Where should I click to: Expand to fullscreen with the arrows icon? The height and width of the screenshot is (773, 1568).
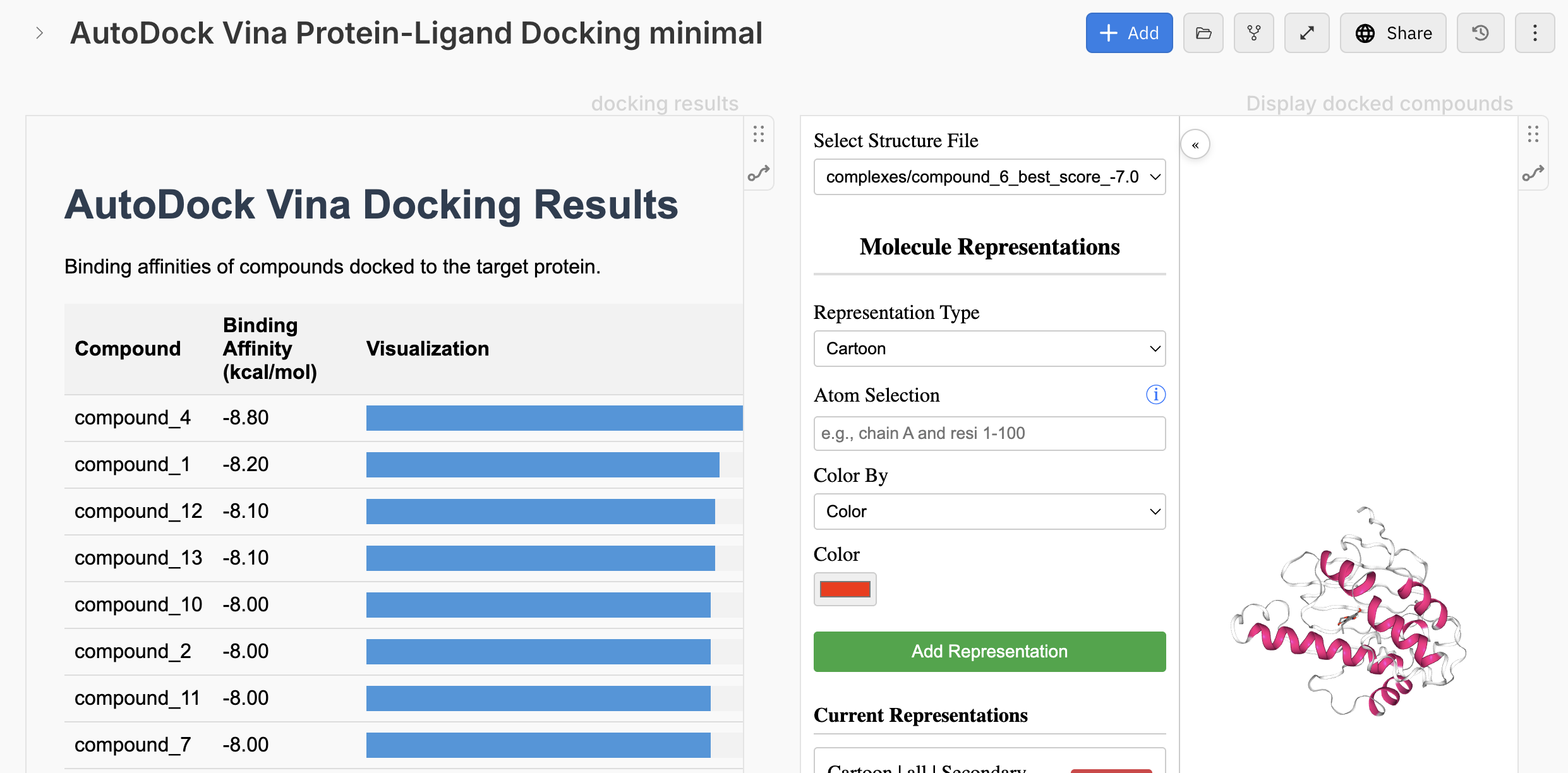tap(1306, 33)
